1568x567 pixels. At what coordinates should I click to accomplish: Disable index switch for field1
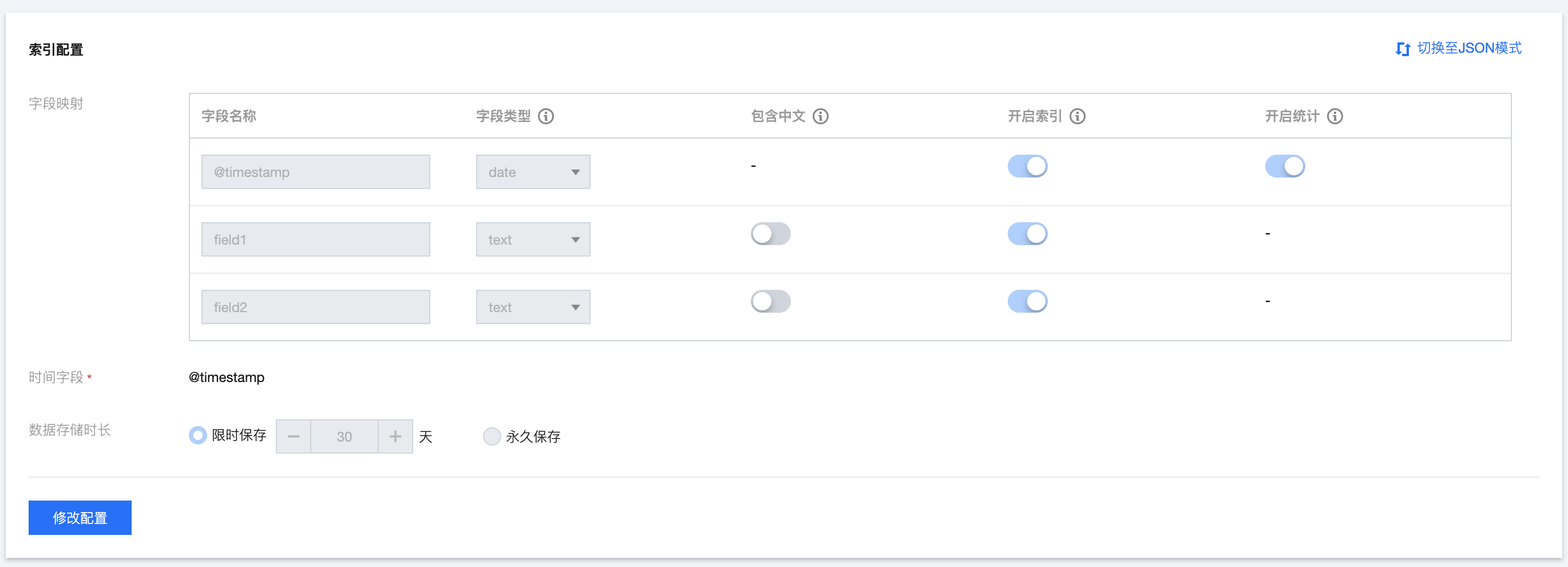[x=1027, y=234]
